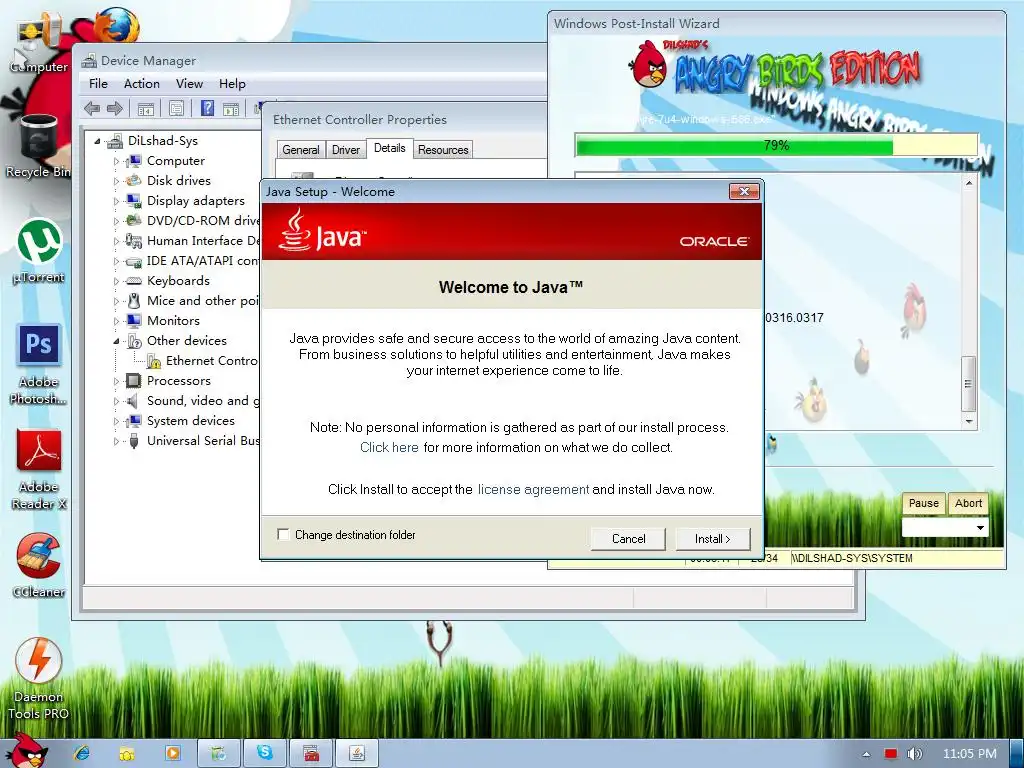Click the 79% installation progress bar
Viewport: 1024px width, 768px height.
coord(776,145)
